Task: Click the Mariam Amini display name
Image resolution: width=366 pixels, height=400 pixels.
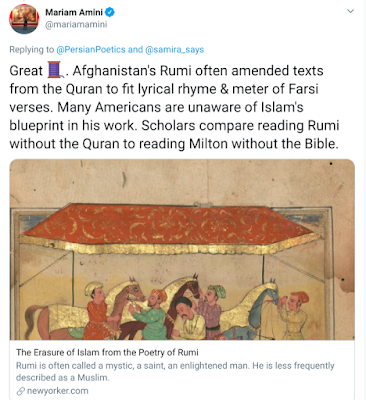Action: pos(74,12)
